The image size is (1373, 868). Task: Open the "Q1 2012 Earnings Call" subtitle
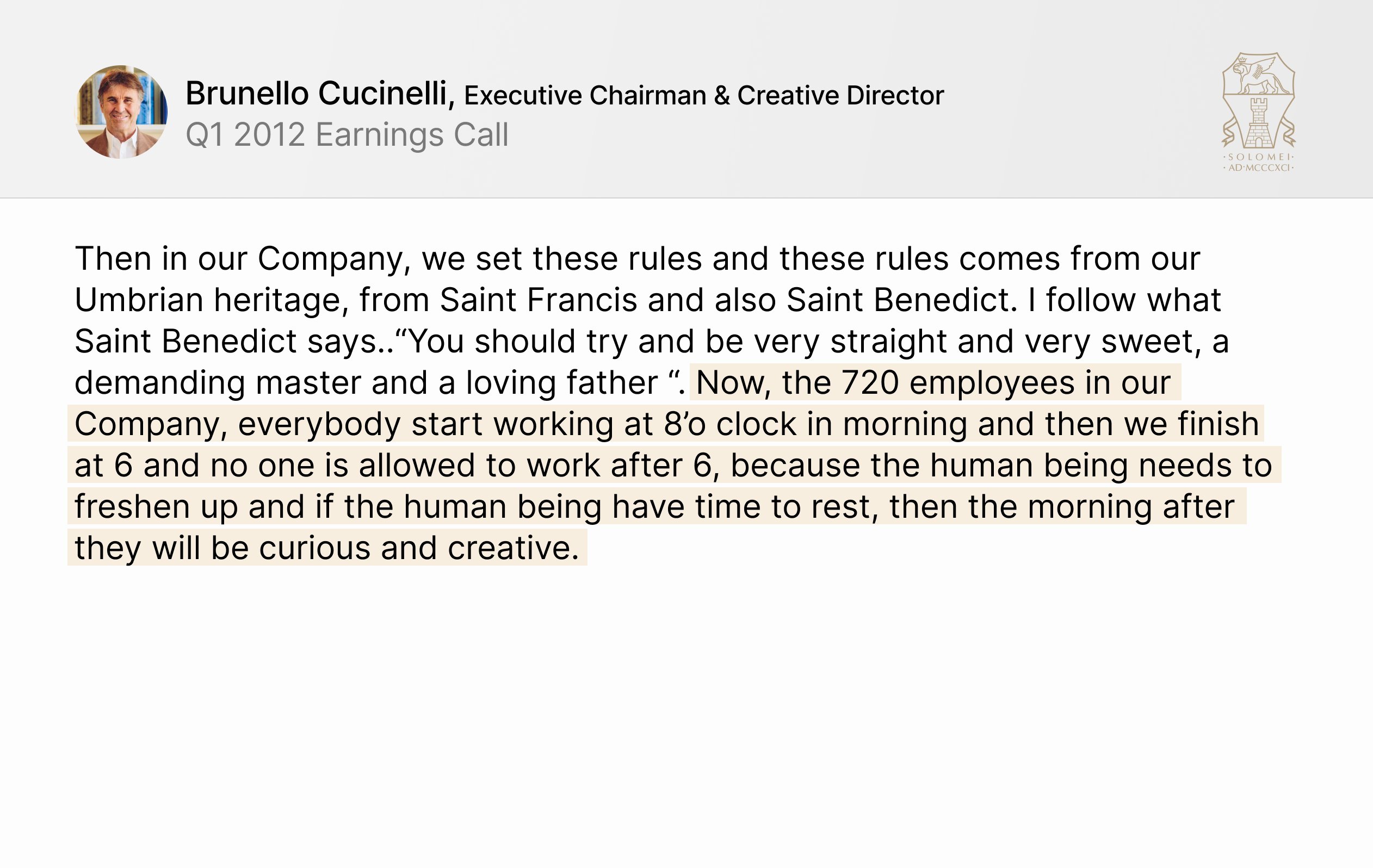[347, 135]
